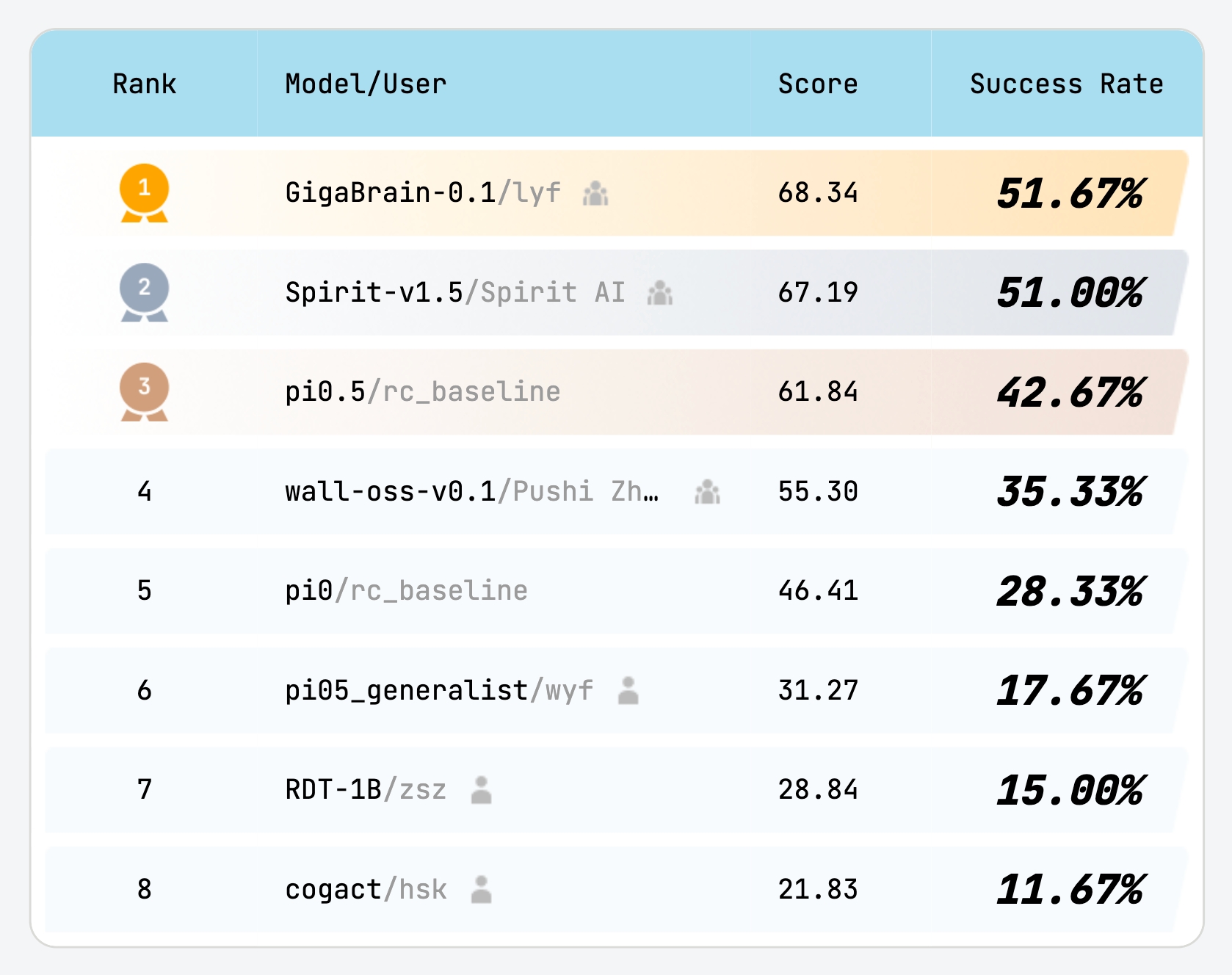The height and width of the screenshot is (975, 1232).
Task: Click the team icon next to GigaBrain-0.1/lyf
Action: tap(596, 195)
